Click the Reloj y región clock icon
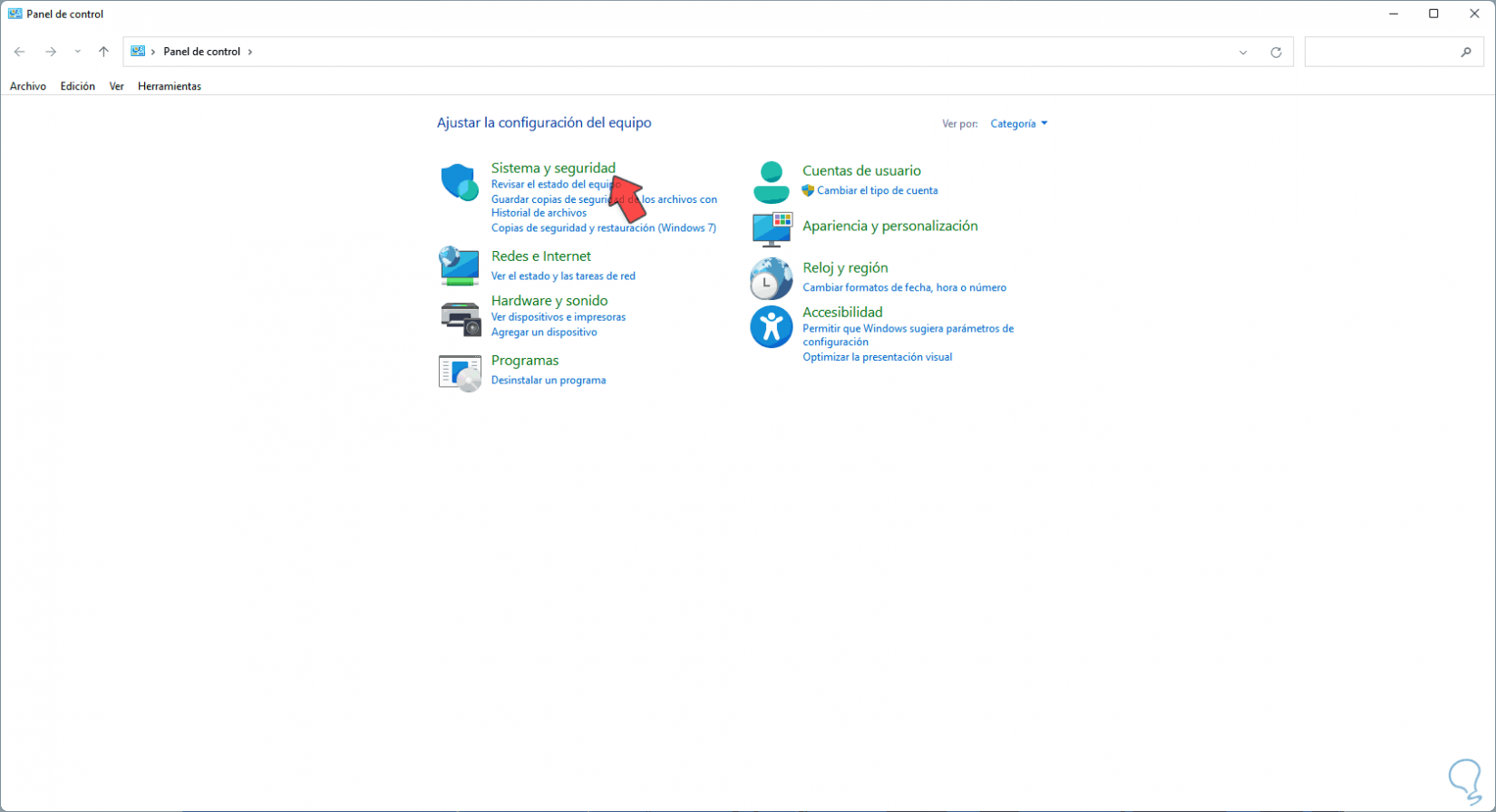Viewport: 1496px width, 812px height. coord(772,278)
